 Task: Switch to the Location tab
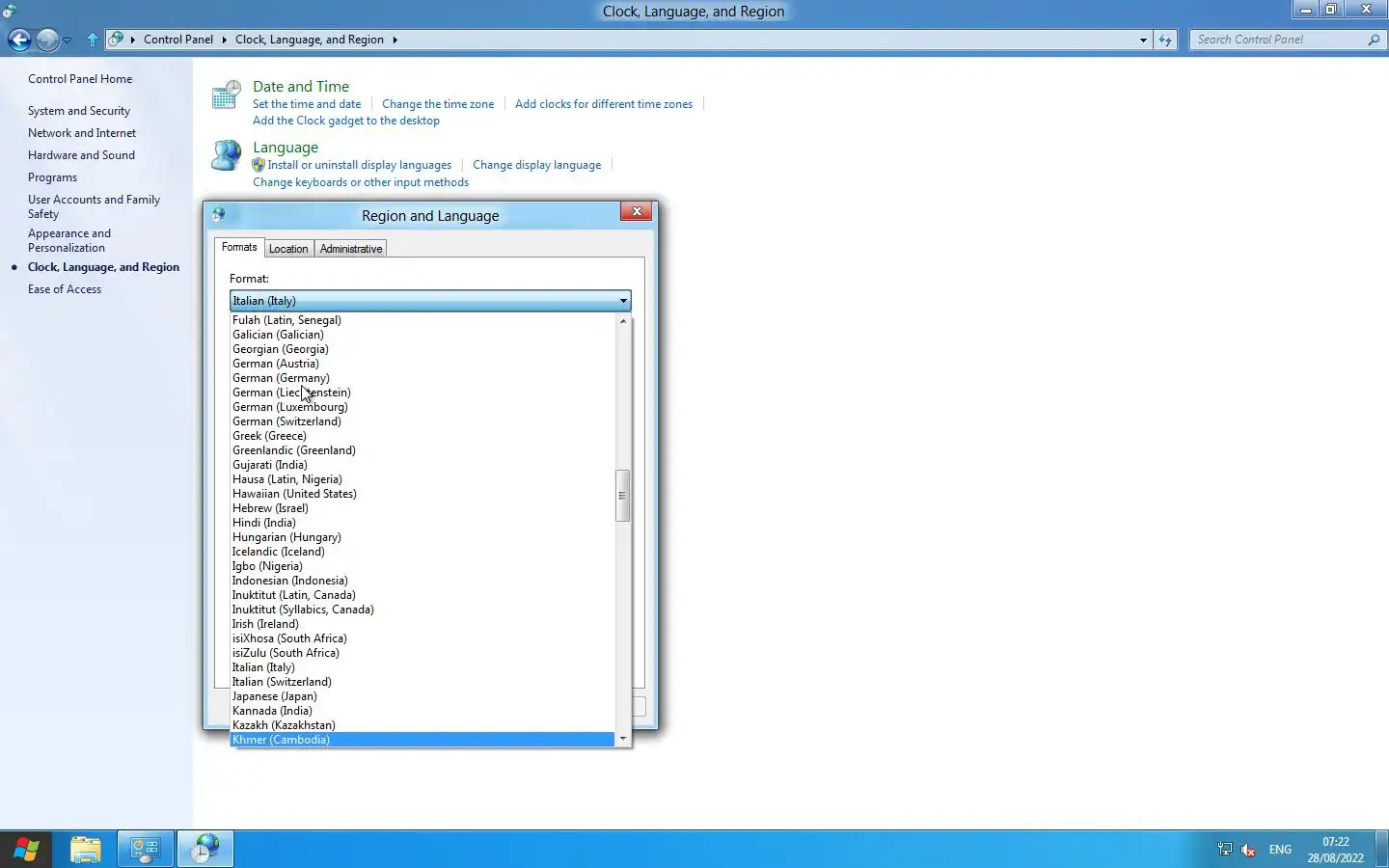(x=288, y=249)
